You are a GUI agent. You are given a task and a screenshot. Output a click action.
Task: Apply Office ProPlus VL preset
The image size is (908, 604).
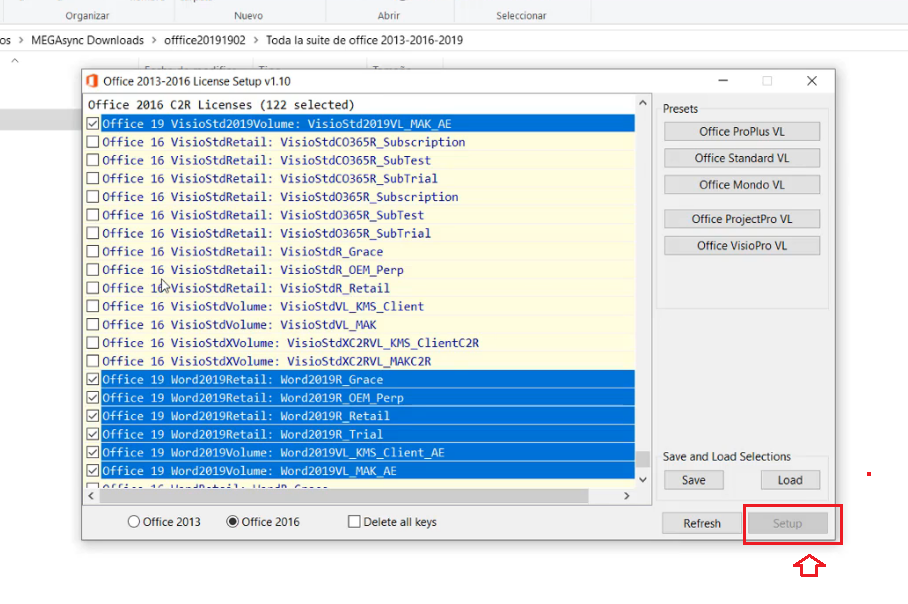click(742, 131)
